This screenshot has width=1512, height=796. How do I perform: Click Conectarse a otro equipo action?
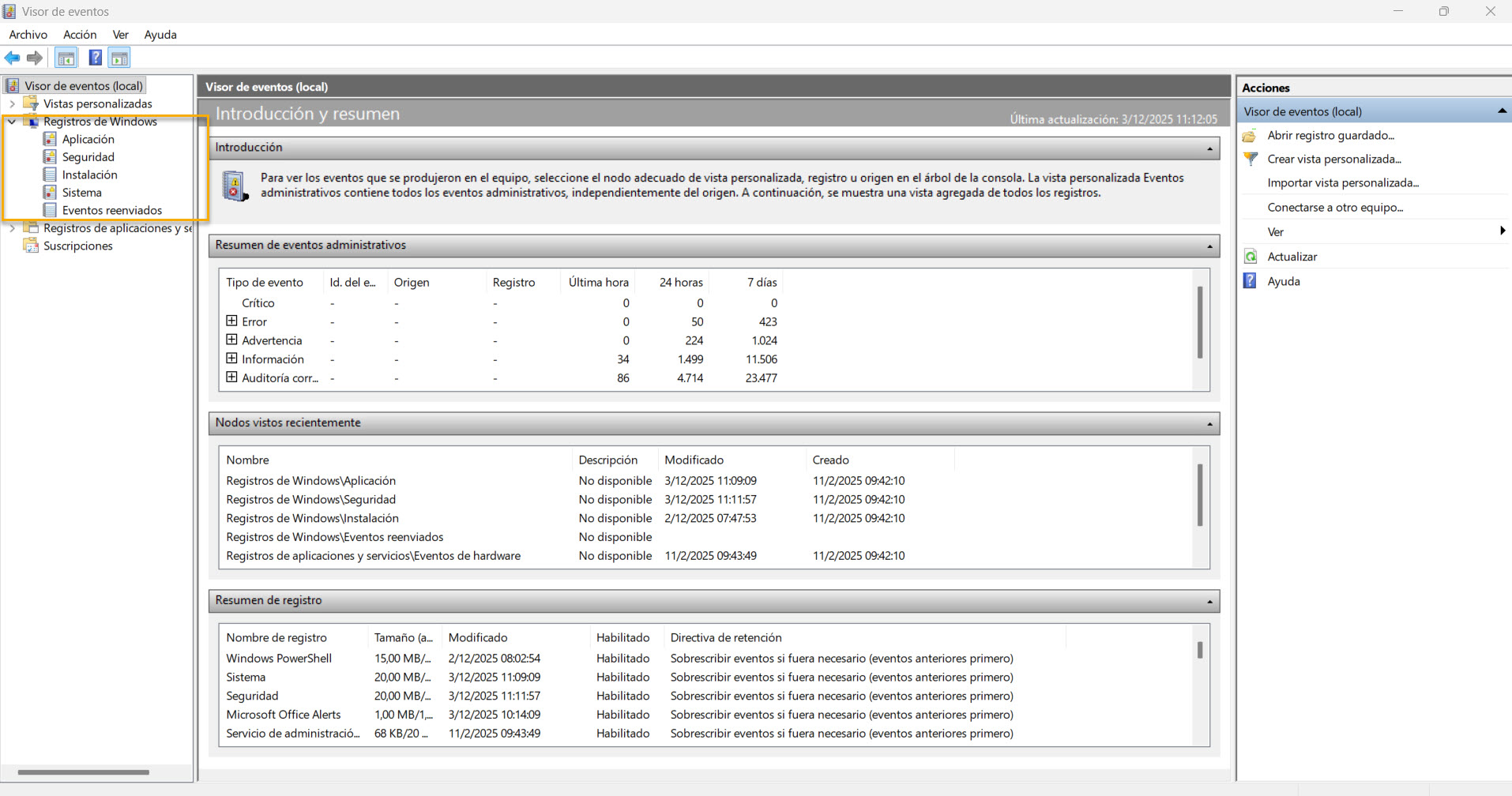(1335, 208)
